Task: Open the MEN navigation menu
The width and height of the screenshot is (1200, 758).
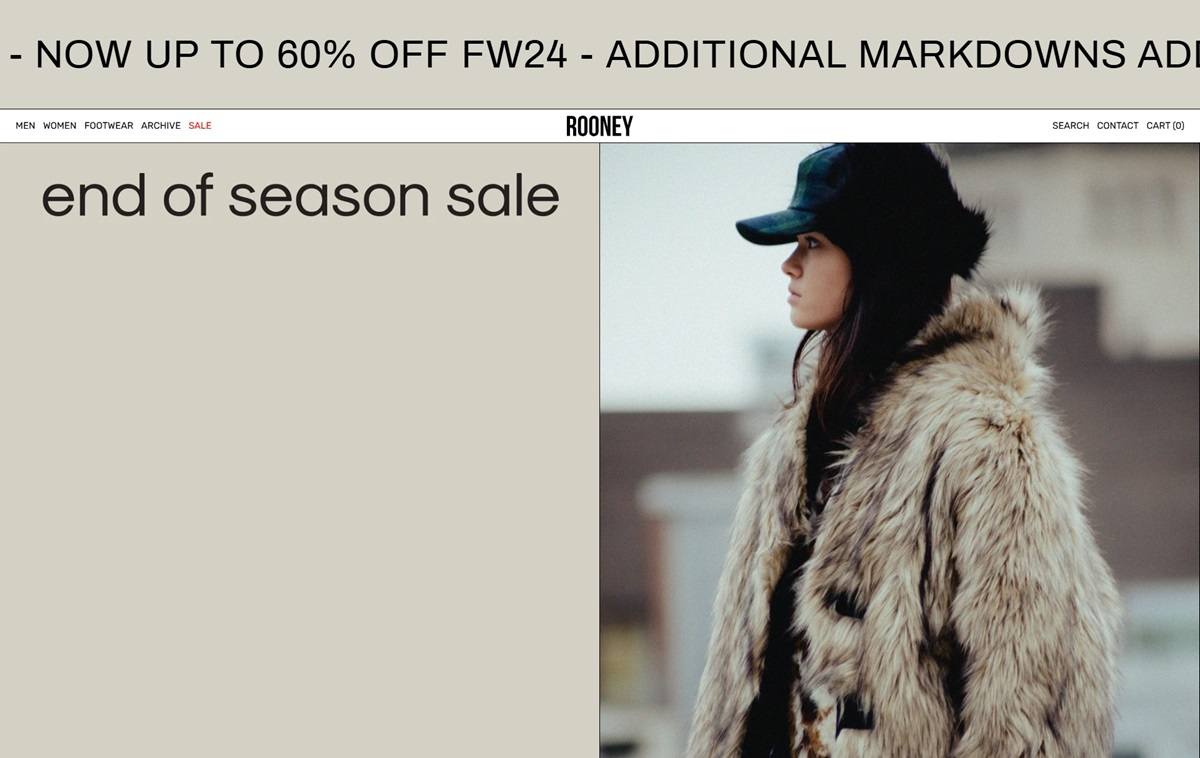Action: [25, 126]
